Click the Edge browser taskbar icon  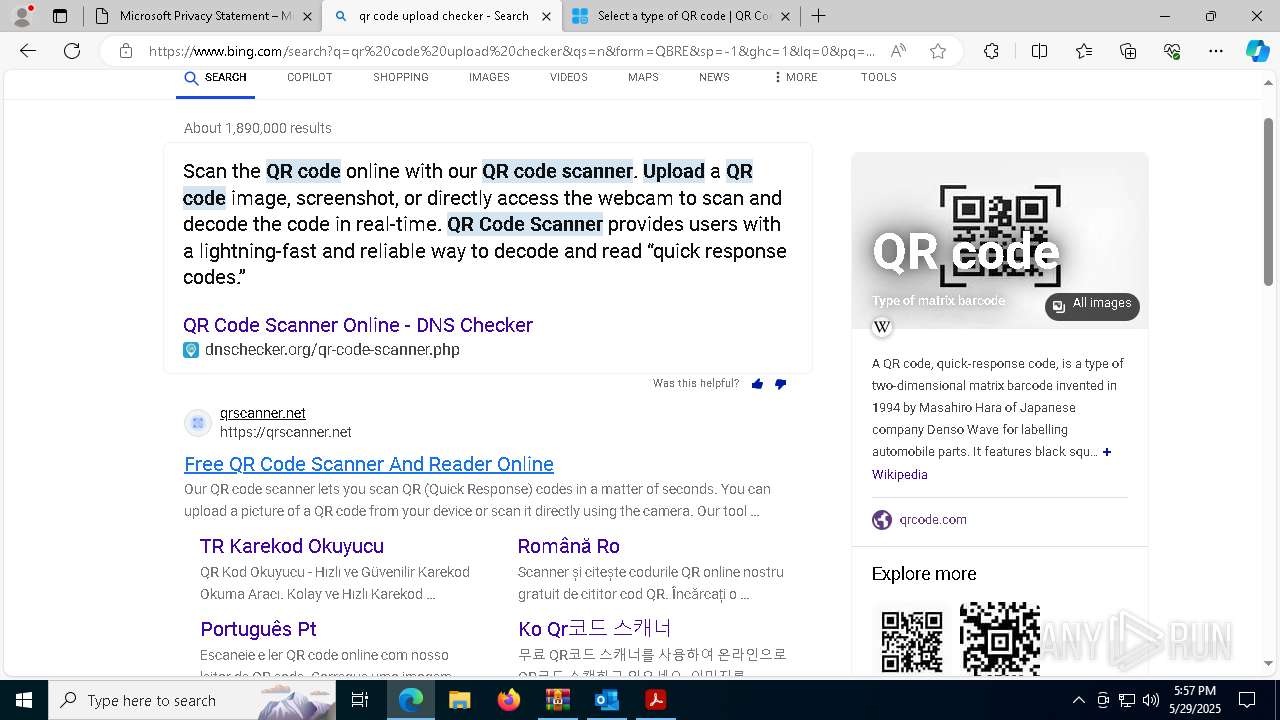410,700
